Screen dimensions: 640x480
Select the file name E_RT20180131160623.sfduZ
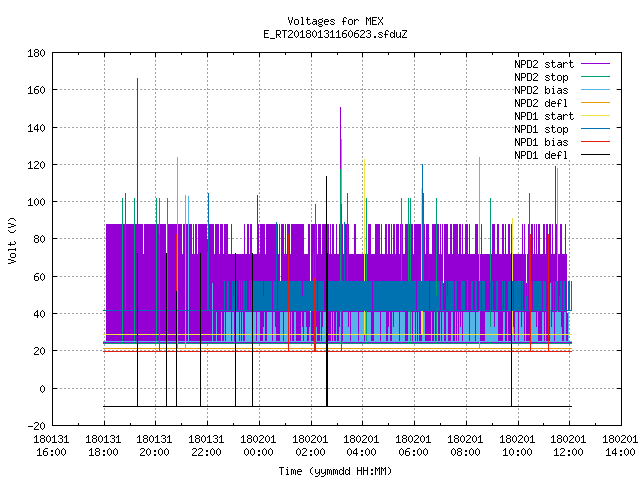click(x=335, y=34)
